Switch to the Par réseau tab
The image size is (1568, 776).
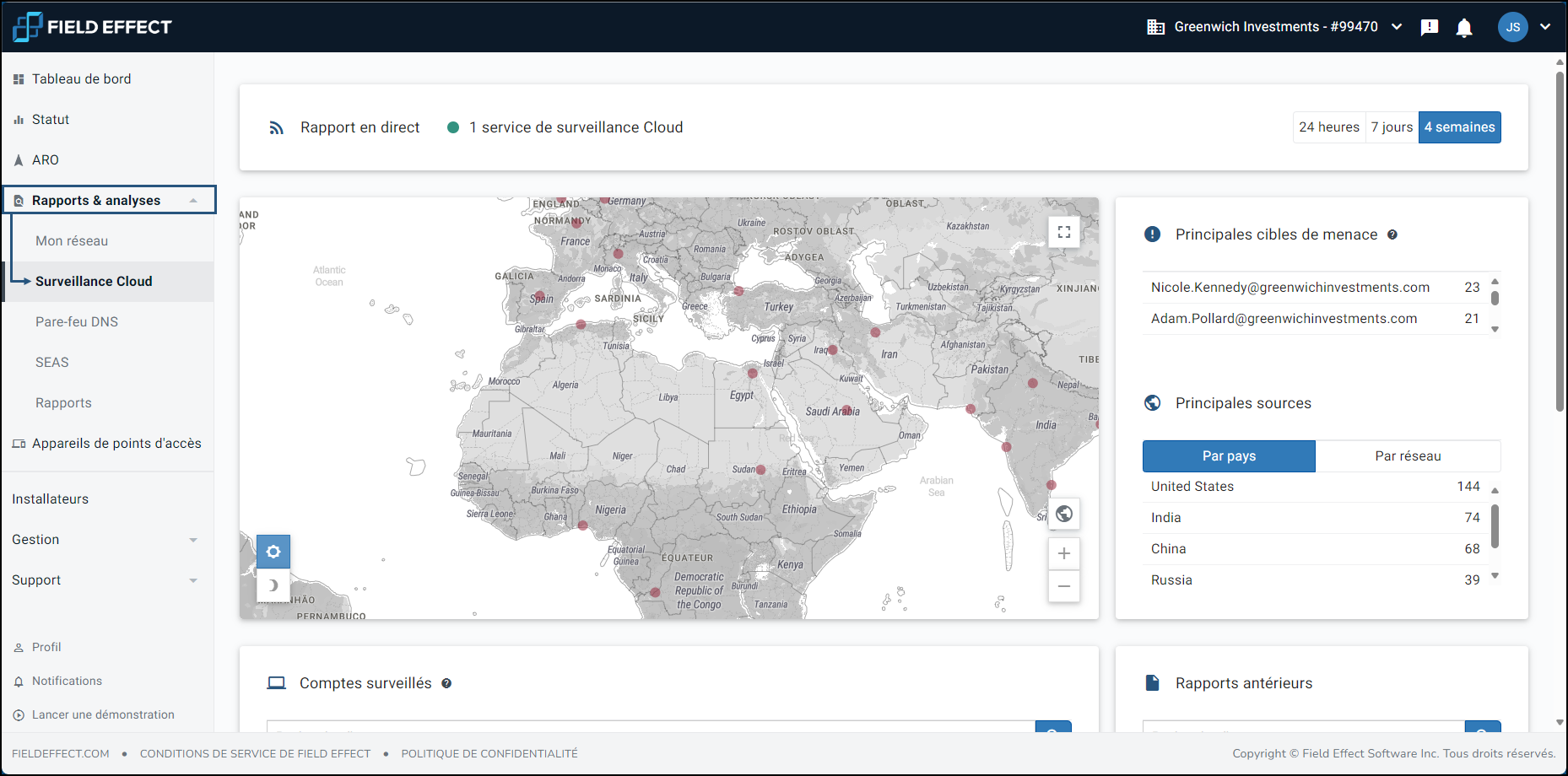click(x=1408, y=456)
